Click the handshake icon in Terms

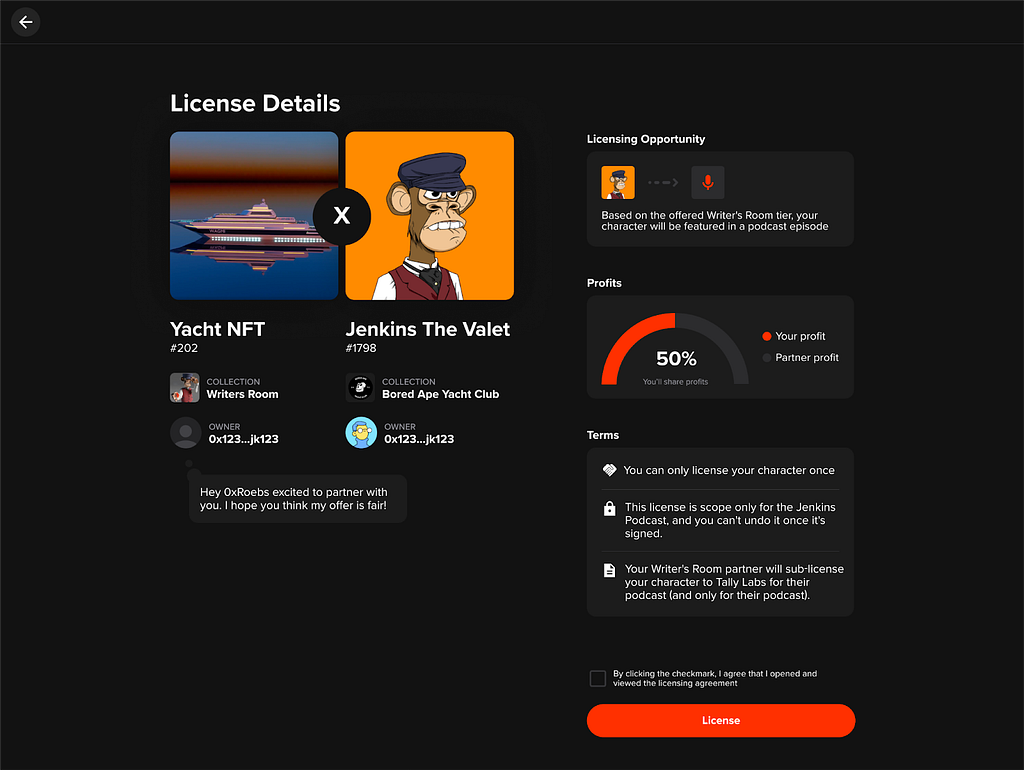pos(609,470)
